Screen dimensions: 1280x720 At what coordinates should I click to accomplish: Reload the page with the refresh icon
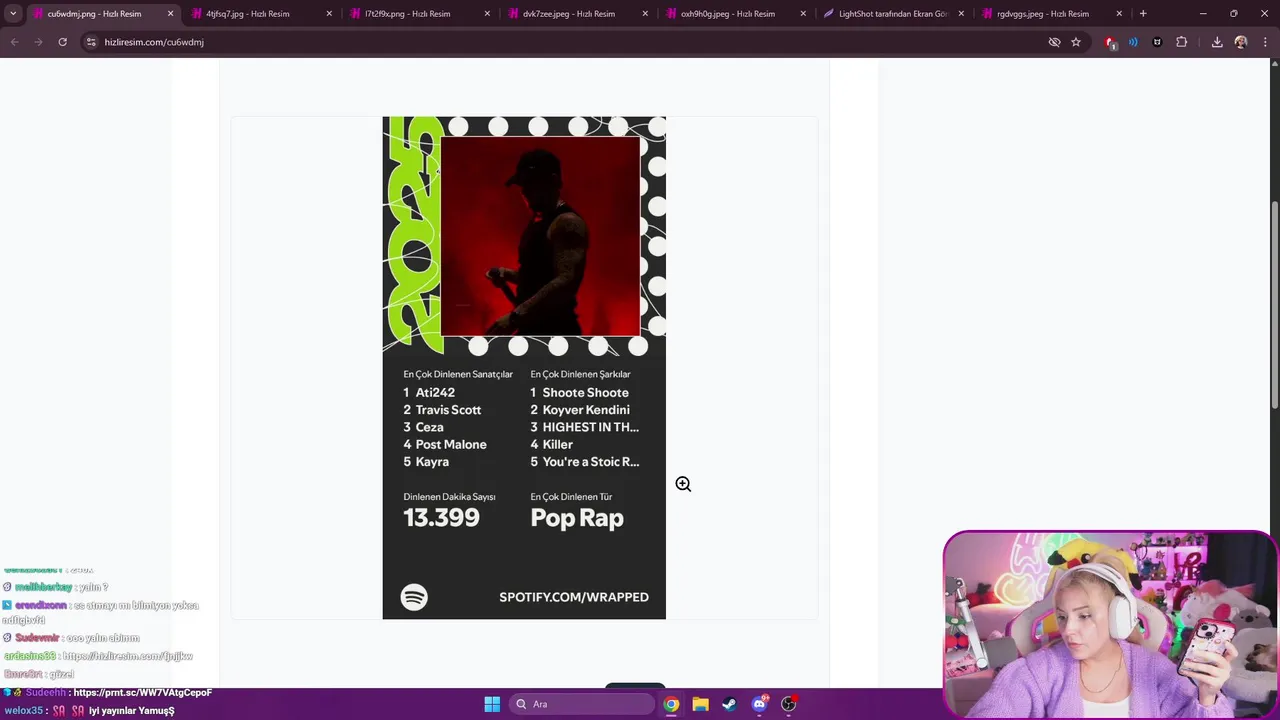[x=62, y=42]
